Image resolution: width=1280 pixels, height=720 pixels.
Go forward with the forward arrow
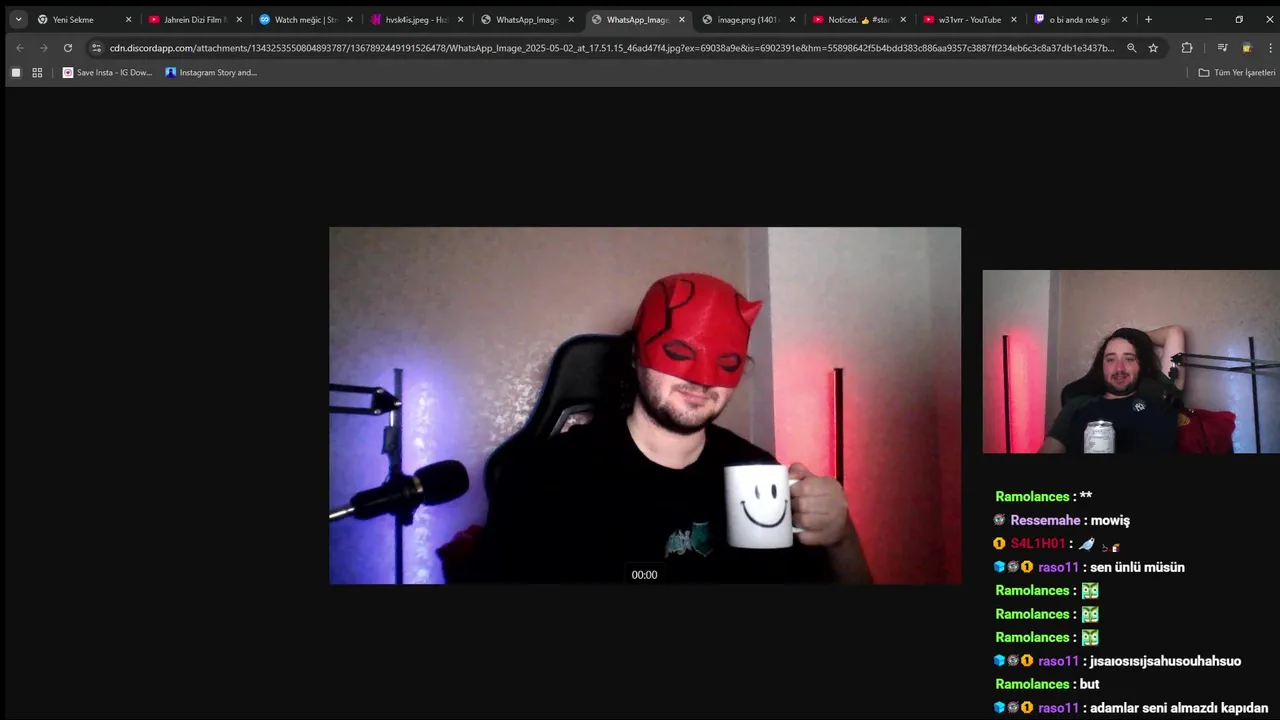[x=43, y=48]
